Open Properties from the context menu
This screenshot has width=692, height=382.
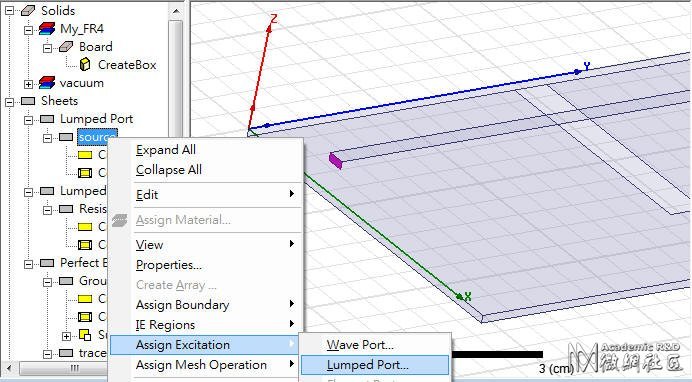coord(169,265)
